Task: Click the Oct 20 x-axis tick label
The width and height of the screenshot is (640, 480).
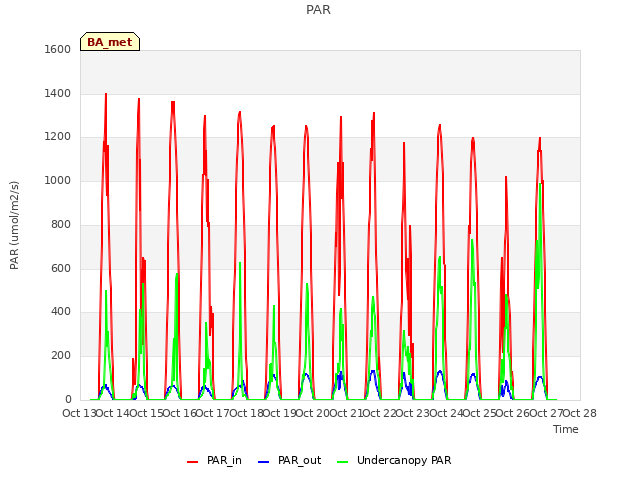Action: pyautogui.click(x=313, y=413)
